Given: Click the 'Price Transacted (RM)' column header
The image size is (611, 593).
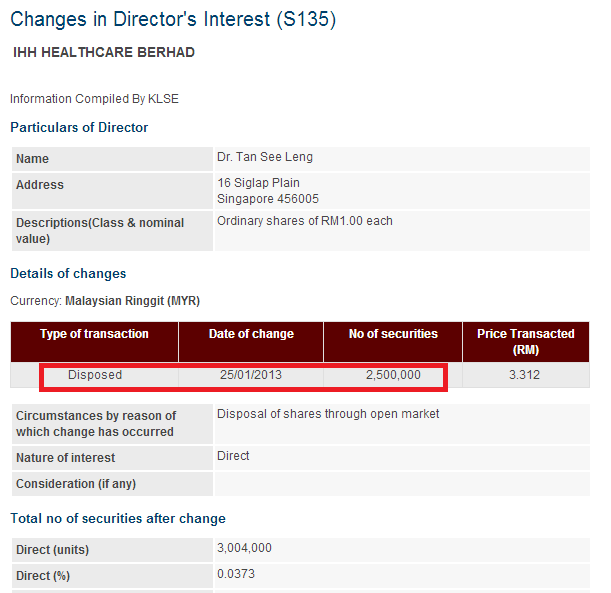Looking at the screenshot, I should (526, 342).
